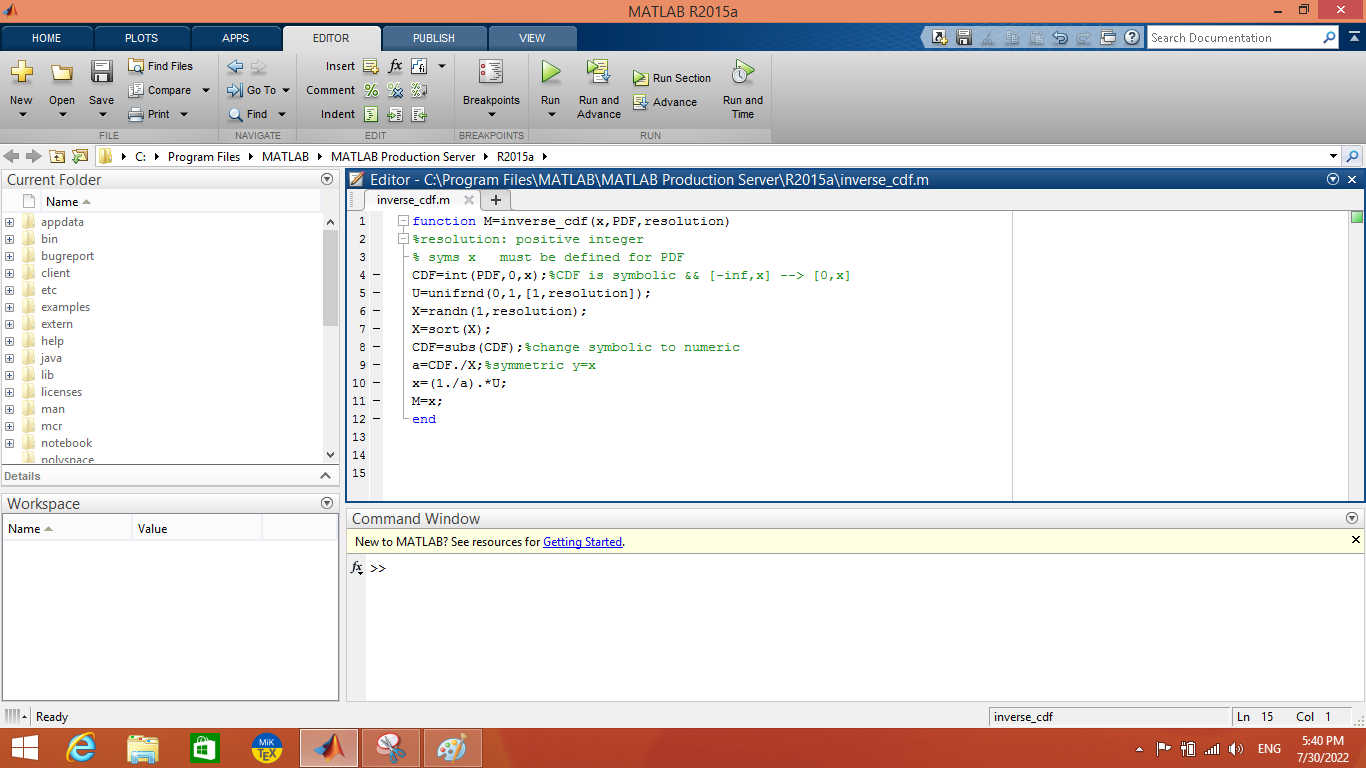The height and width of the screenshot is (768, 1366).
Task: Open the New dropdown arrow
Action: coord(21,114)
